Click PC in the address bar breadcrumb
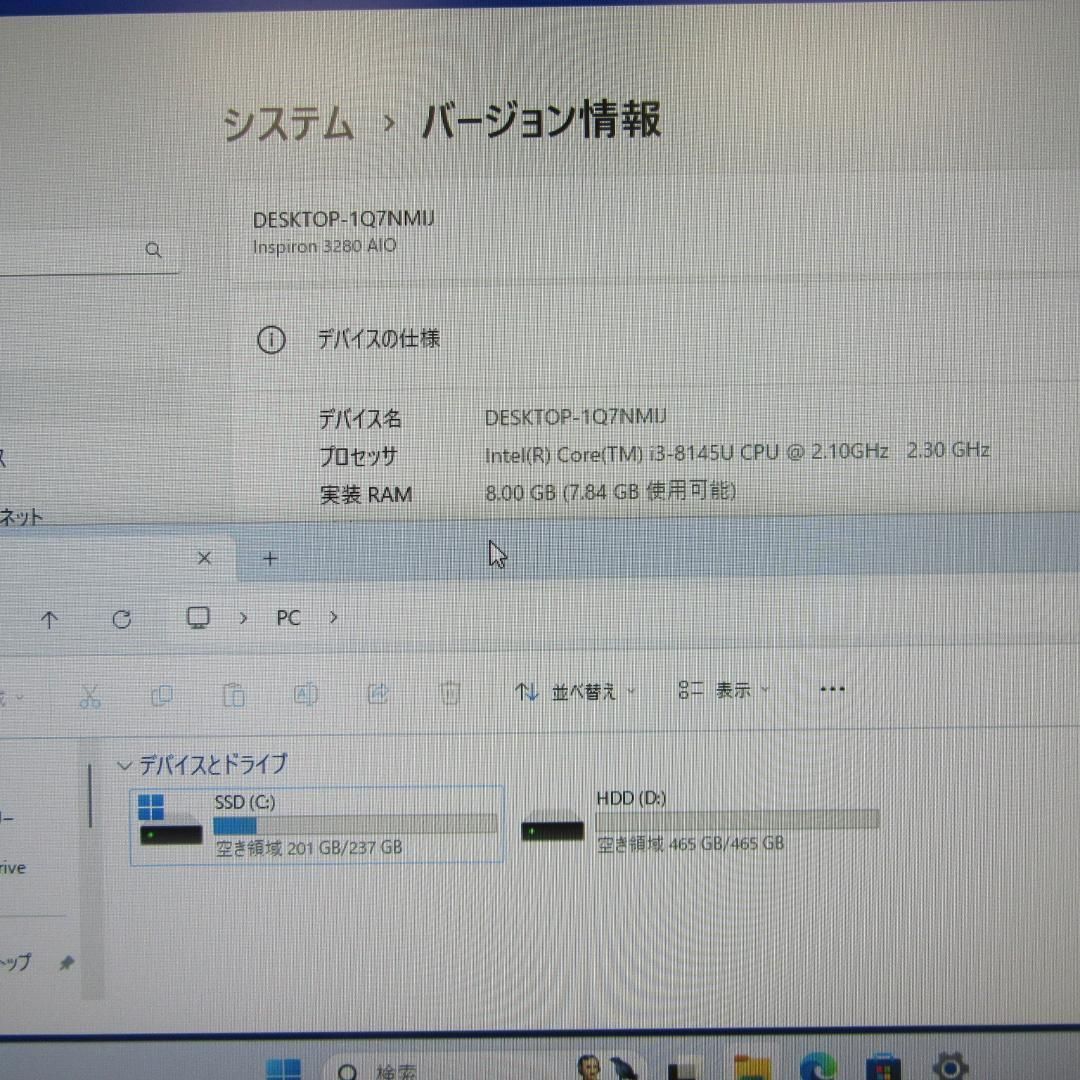Viewport: 1080px width, 1080px height. (287, 618)
